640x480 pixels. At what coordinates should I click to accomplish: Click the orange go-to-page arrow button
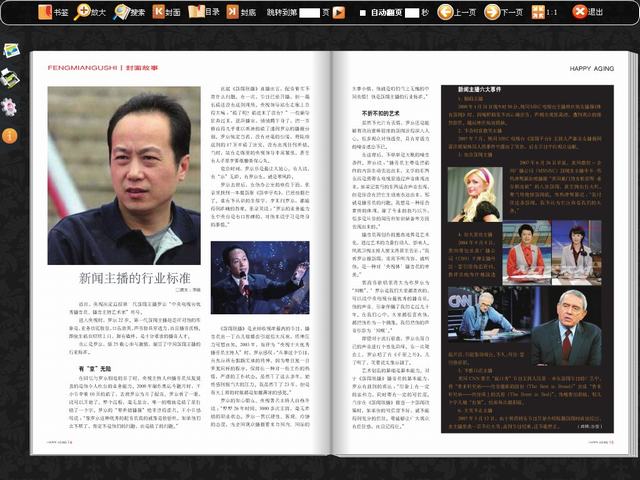pyautogui.click(x=339, y=13)
